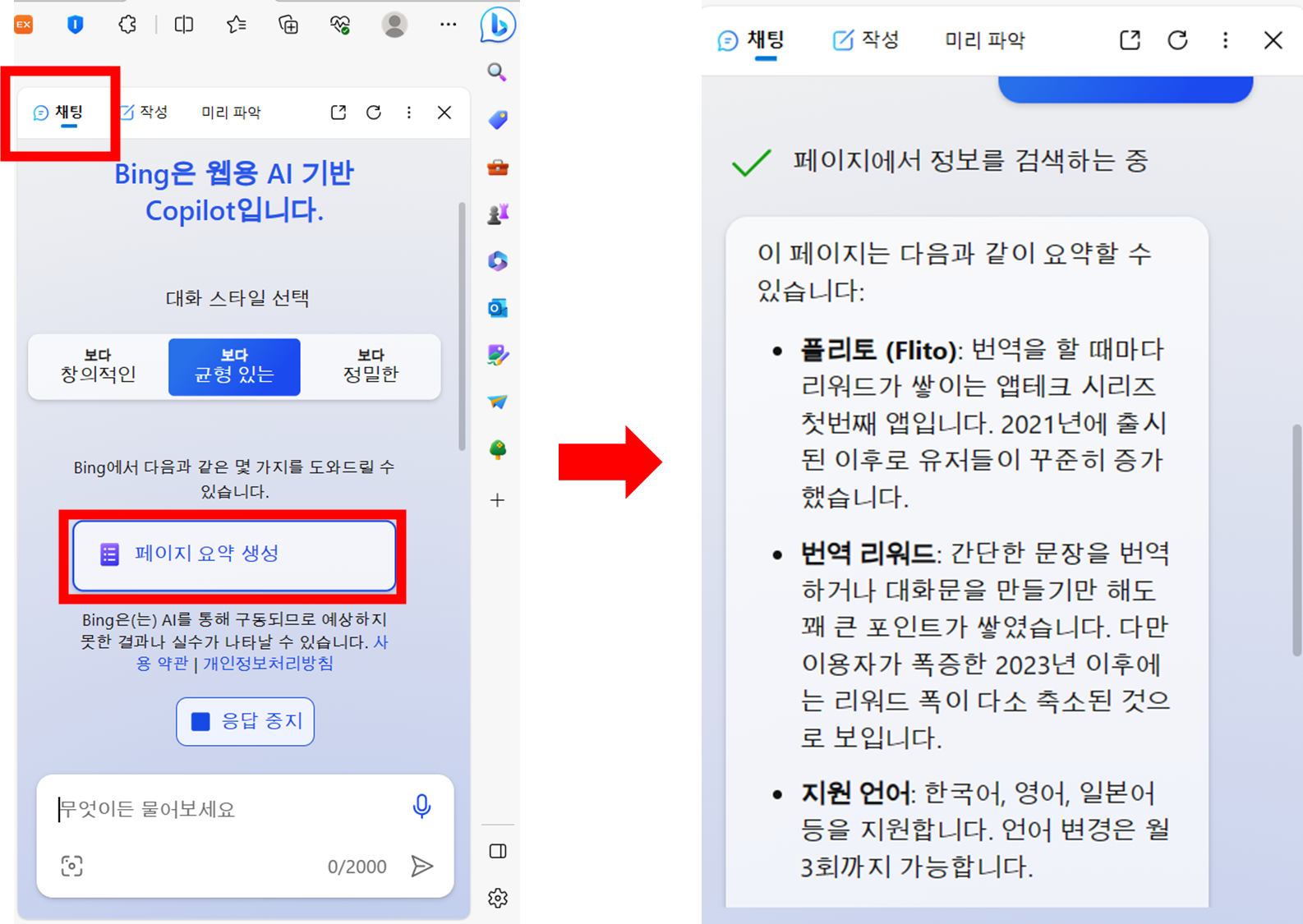Image resolution: width=1303 pixels, height=924 pixels.
Task: Click 응답 중지 button
Action: point(246,721)
